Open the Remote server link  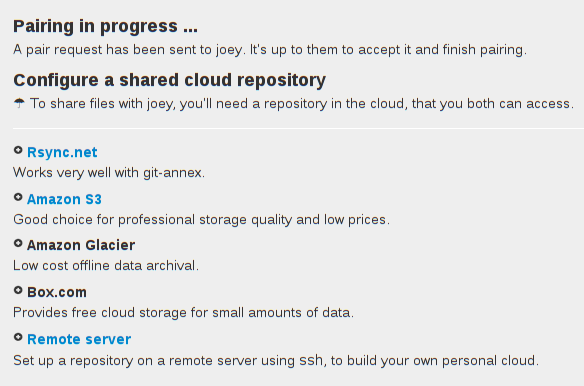[79, 339]
